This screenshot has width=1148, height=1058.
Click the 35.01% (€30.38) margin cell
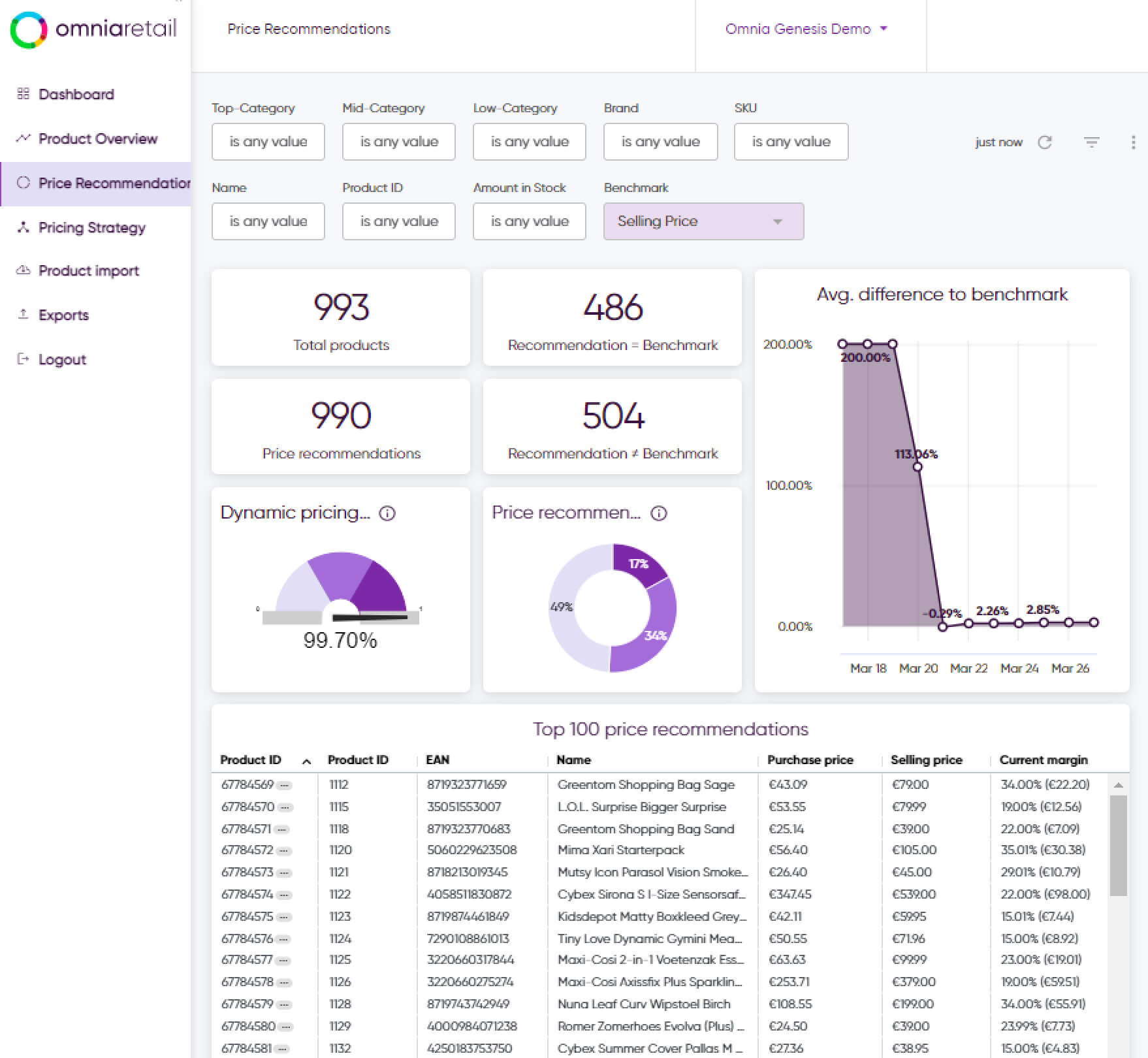click(x=1044, y=850)
